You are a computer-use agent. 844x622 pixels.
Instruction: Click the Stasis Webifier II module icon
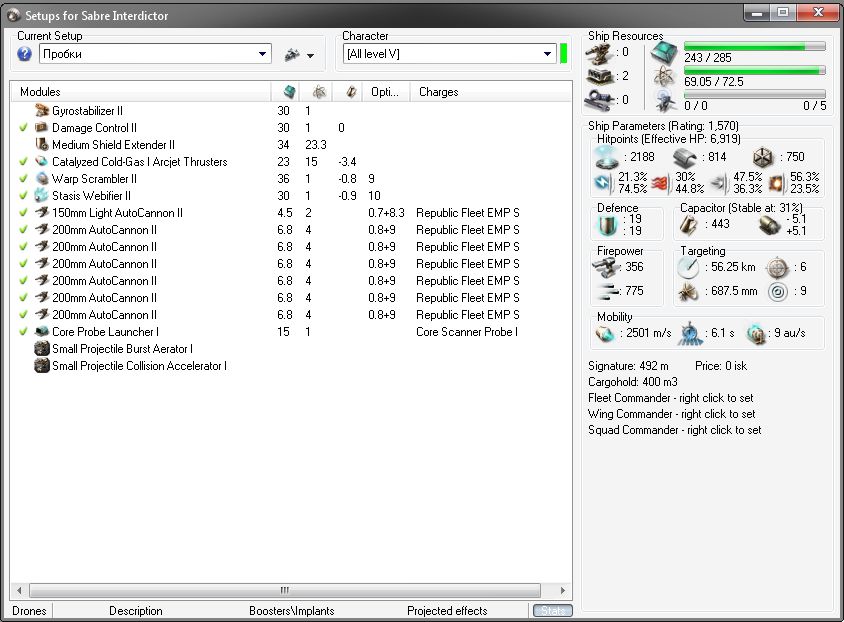(x=41, y=195)
